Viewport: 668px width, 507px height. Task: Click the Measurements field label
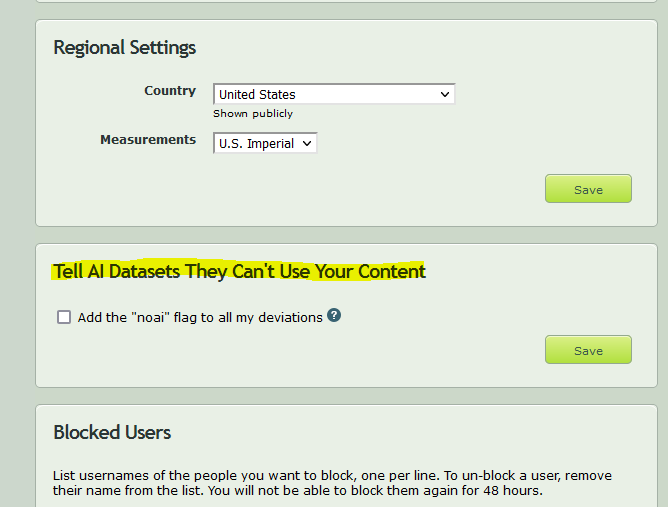click(148, 140)
